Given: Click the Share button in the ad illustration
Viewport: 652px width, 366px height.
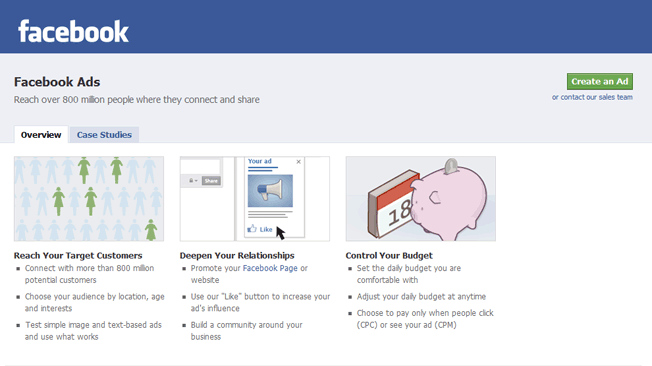Looking at the screenshot, I should coord(211,181).
